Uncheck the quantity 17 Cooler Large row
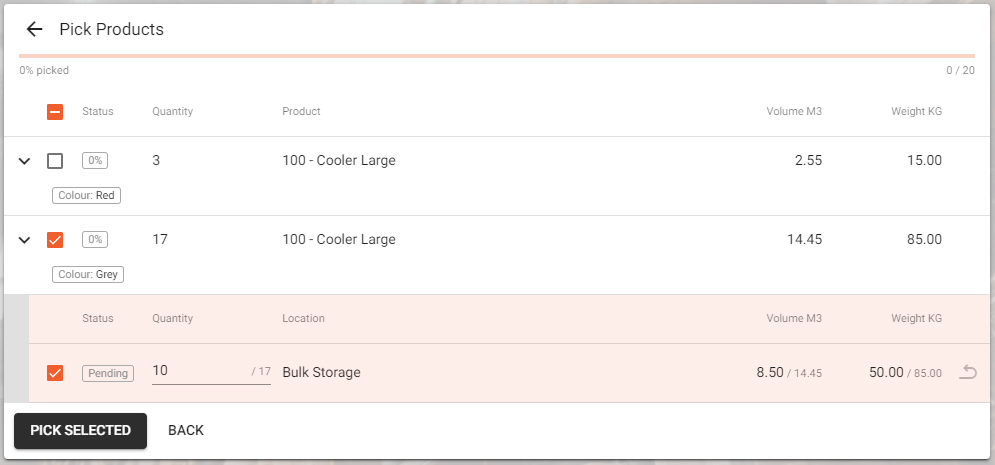 [55, 240]
